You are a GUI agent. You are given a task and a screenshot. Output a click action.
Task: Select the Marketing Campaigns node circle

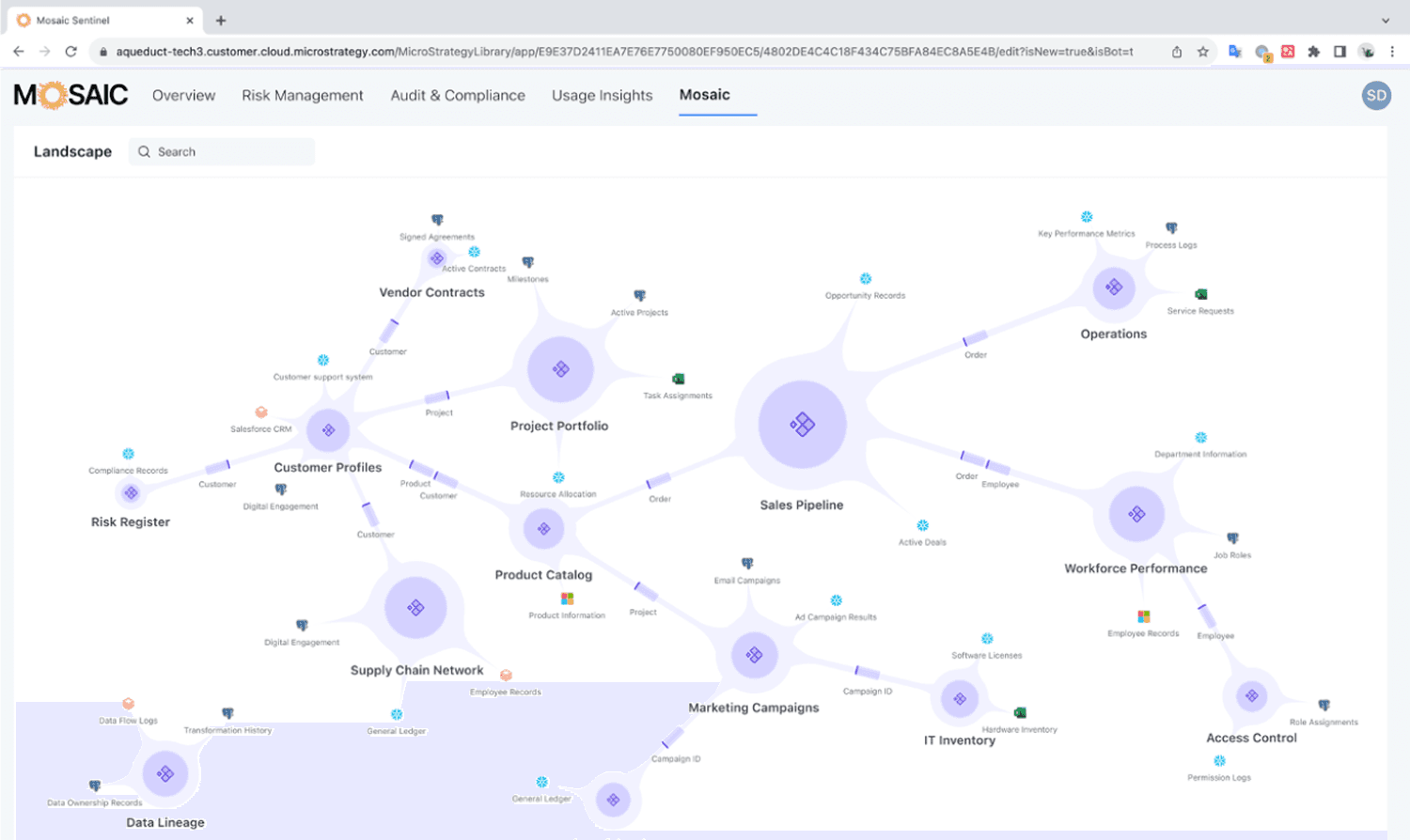coord(754,655)
